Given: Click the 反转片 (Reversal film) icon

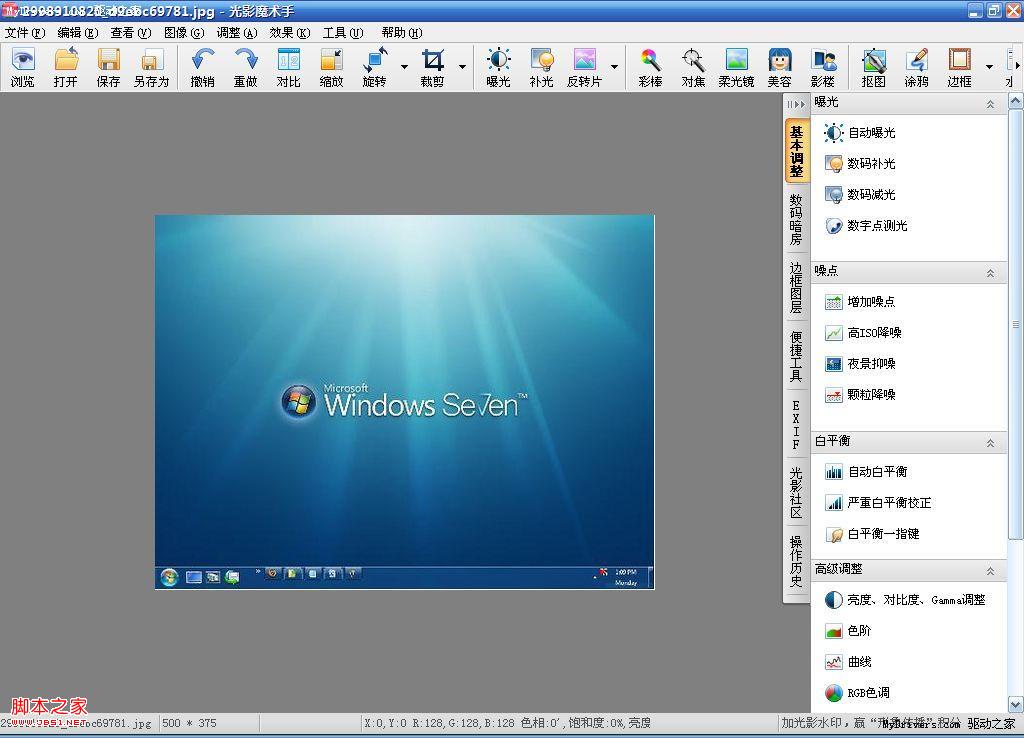Looking at the screenshot, I should tap(584, 67).
